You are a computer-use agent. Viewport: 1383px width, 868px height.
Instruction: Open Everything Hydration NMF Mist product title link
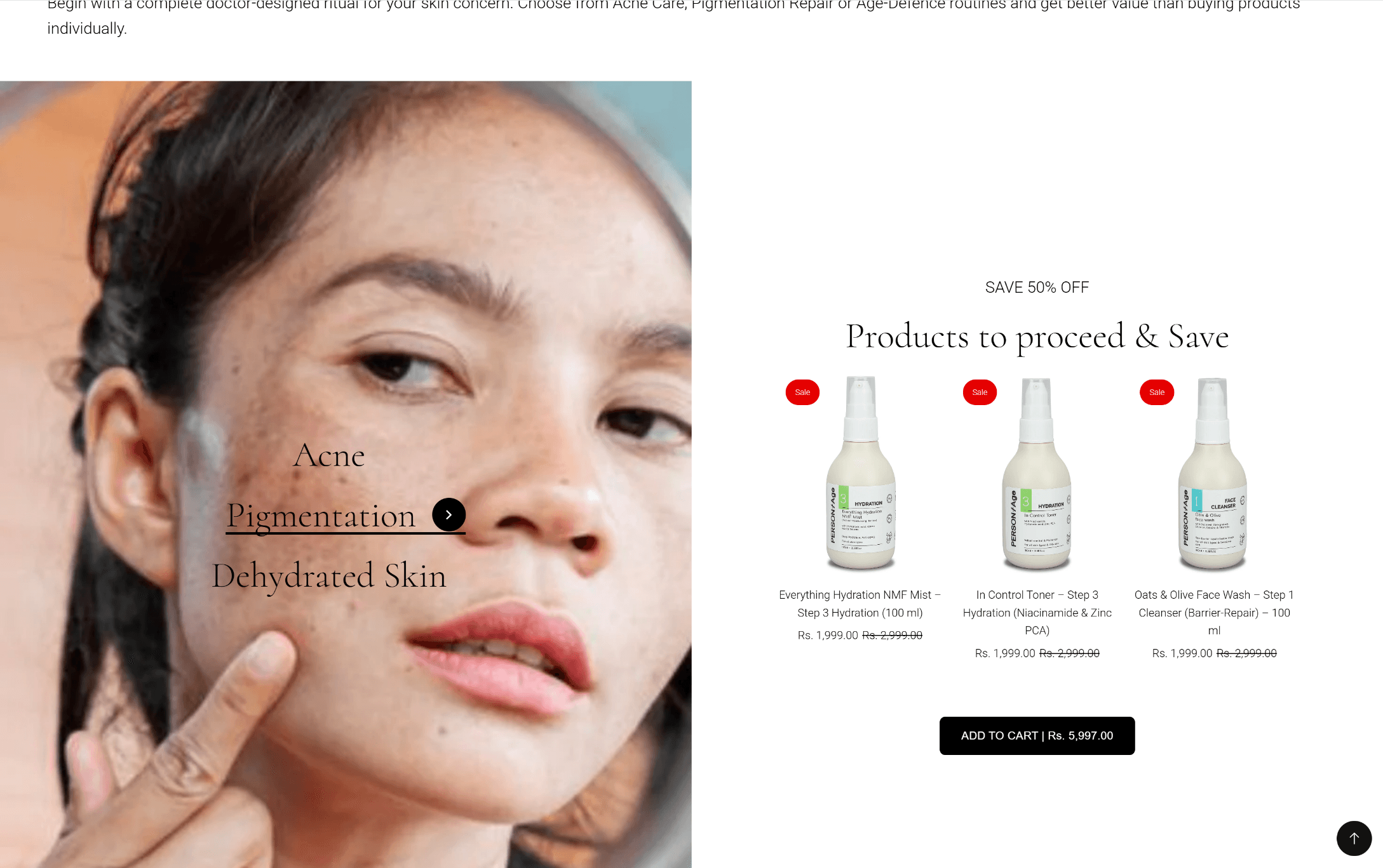click(860, 603)
